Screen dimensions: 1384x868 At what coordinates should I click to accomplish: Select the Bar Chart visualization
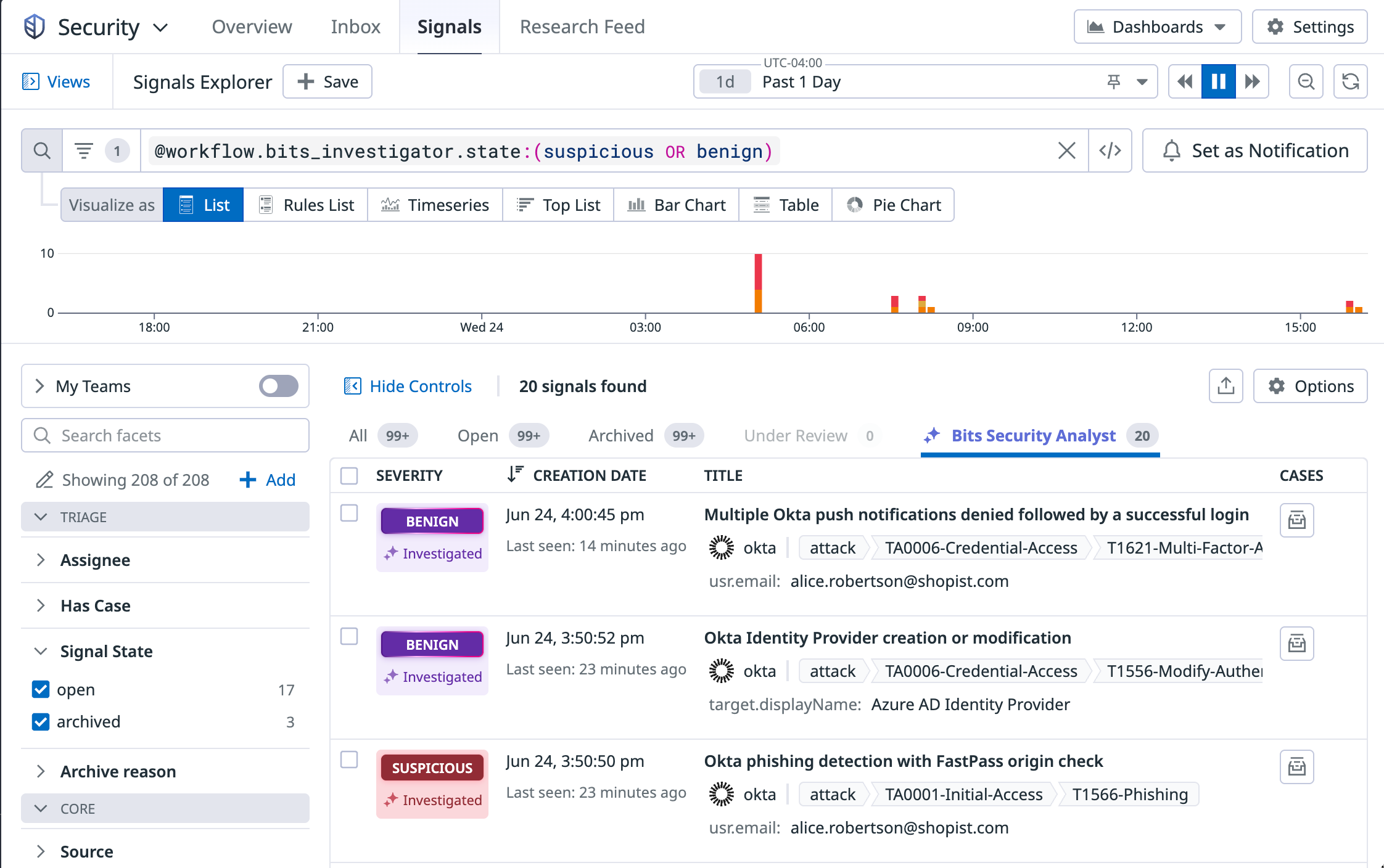pos(677,205)
